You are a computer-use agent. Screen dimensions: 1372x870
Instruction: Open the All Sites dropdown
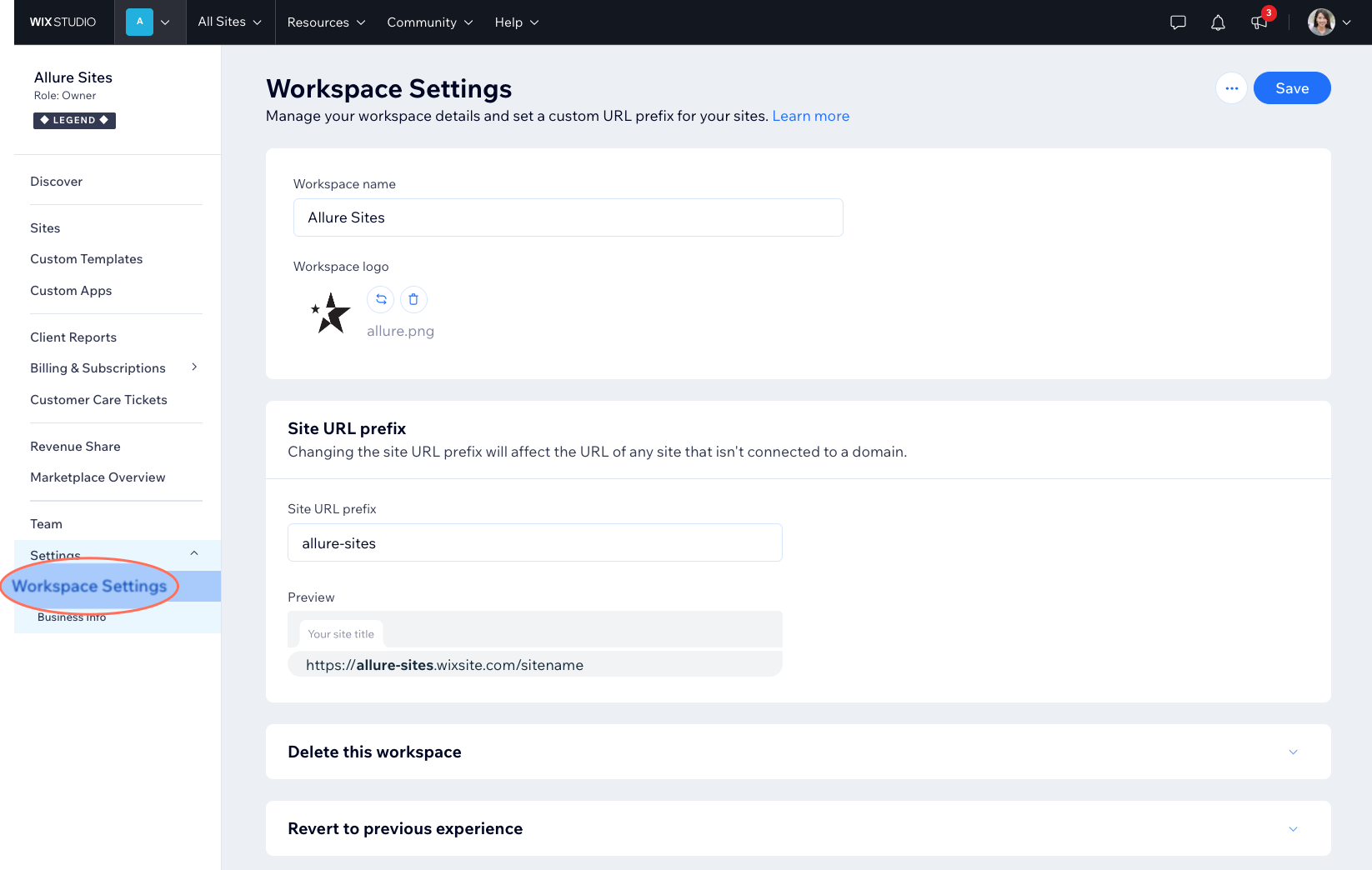click(x=229, y=22)
